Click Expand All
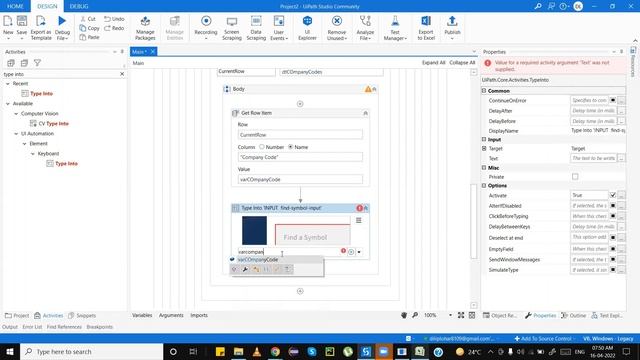640x360 pixels. 433,62
